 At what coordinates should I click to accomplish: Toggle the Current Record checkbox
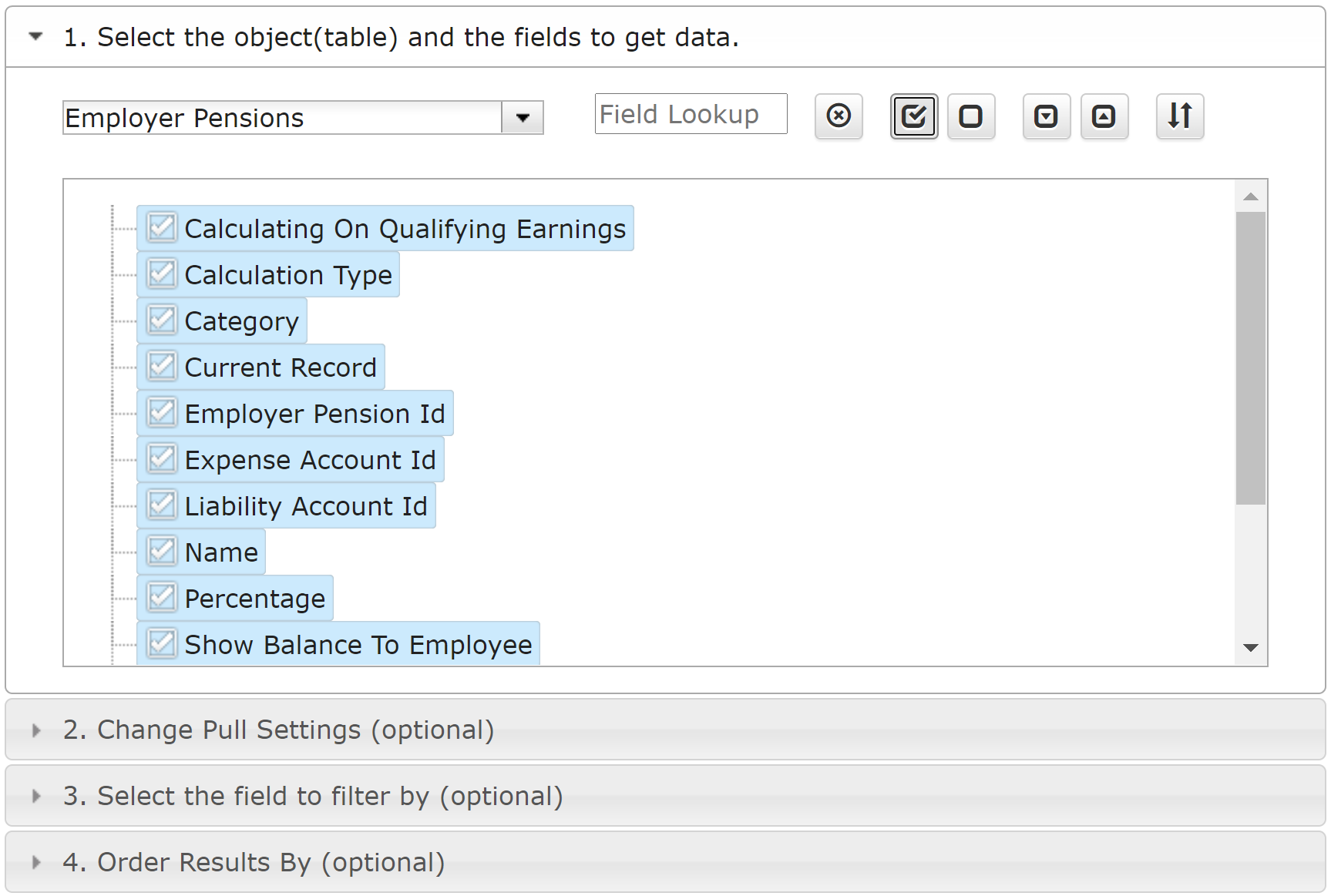162,367
